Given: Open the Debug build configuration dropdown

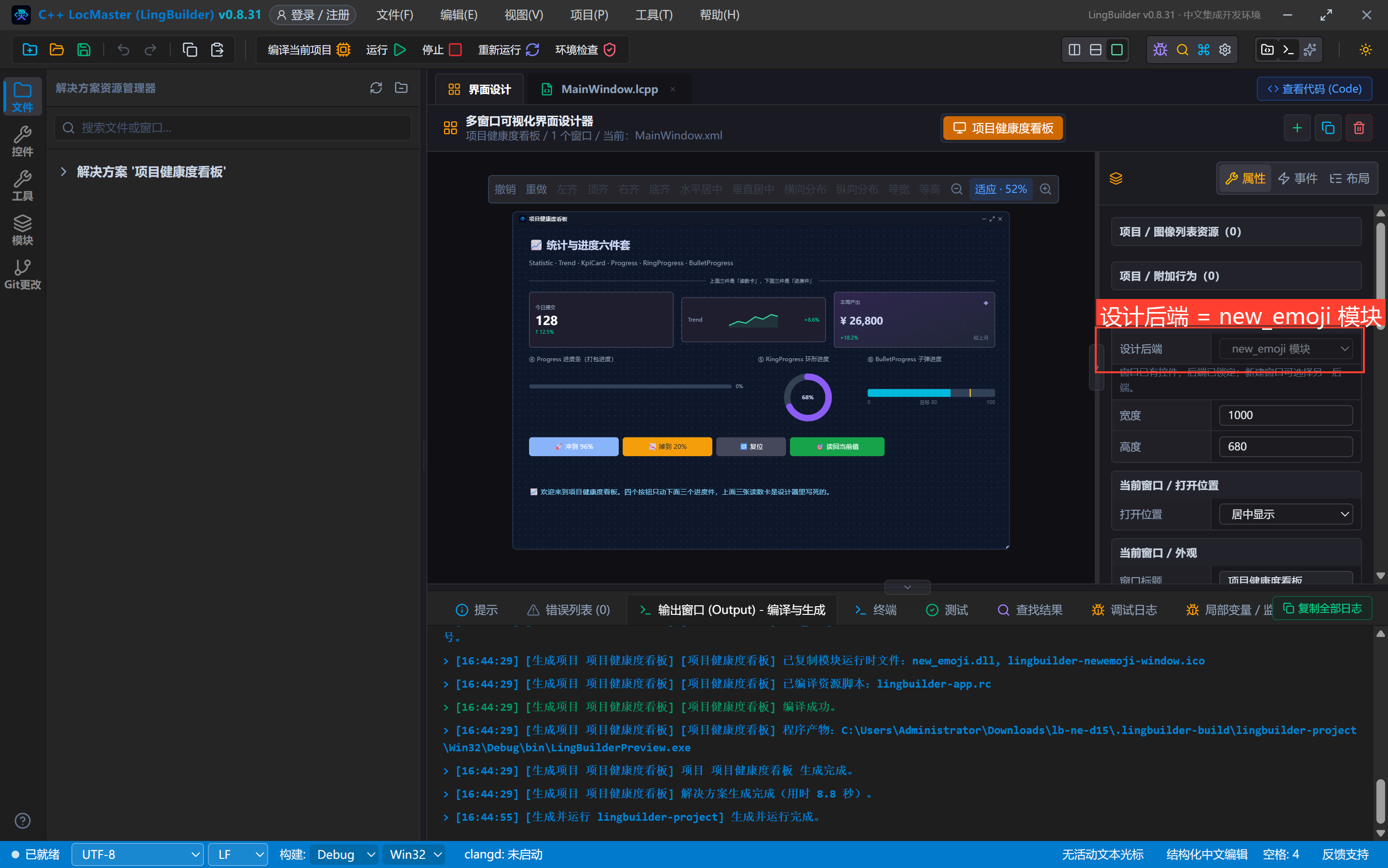Looking at the screenshot, I should 344,854.
